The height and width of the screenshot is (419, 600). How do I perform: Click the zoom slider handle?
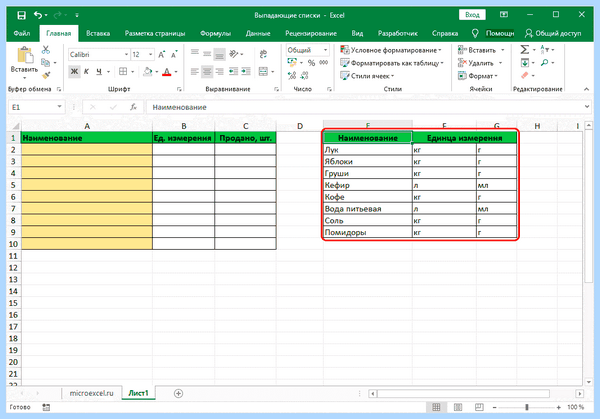coord(527,408)
